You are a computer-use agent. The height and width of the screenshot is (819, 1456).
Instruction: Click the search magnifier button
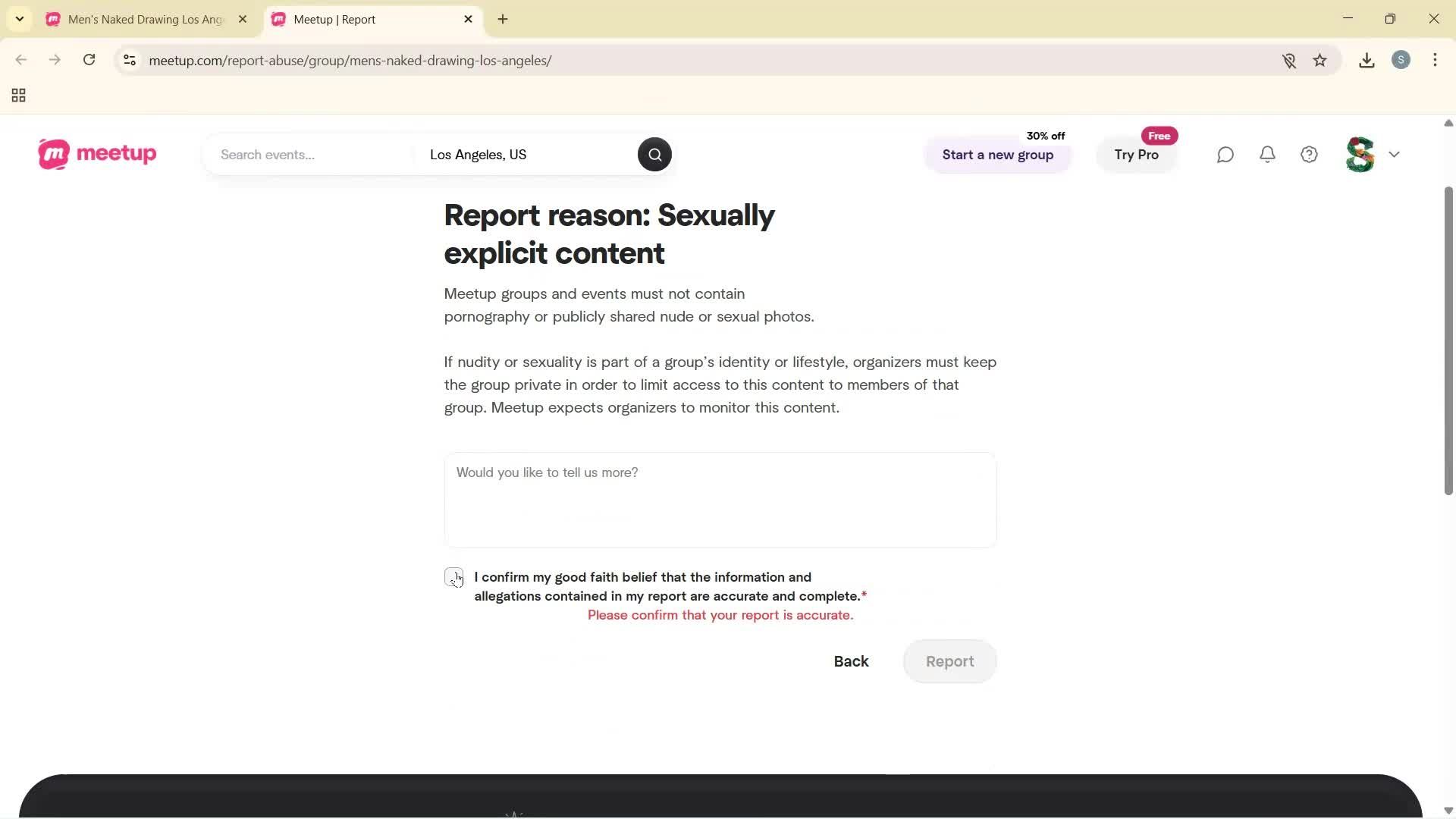pos(654,154)
